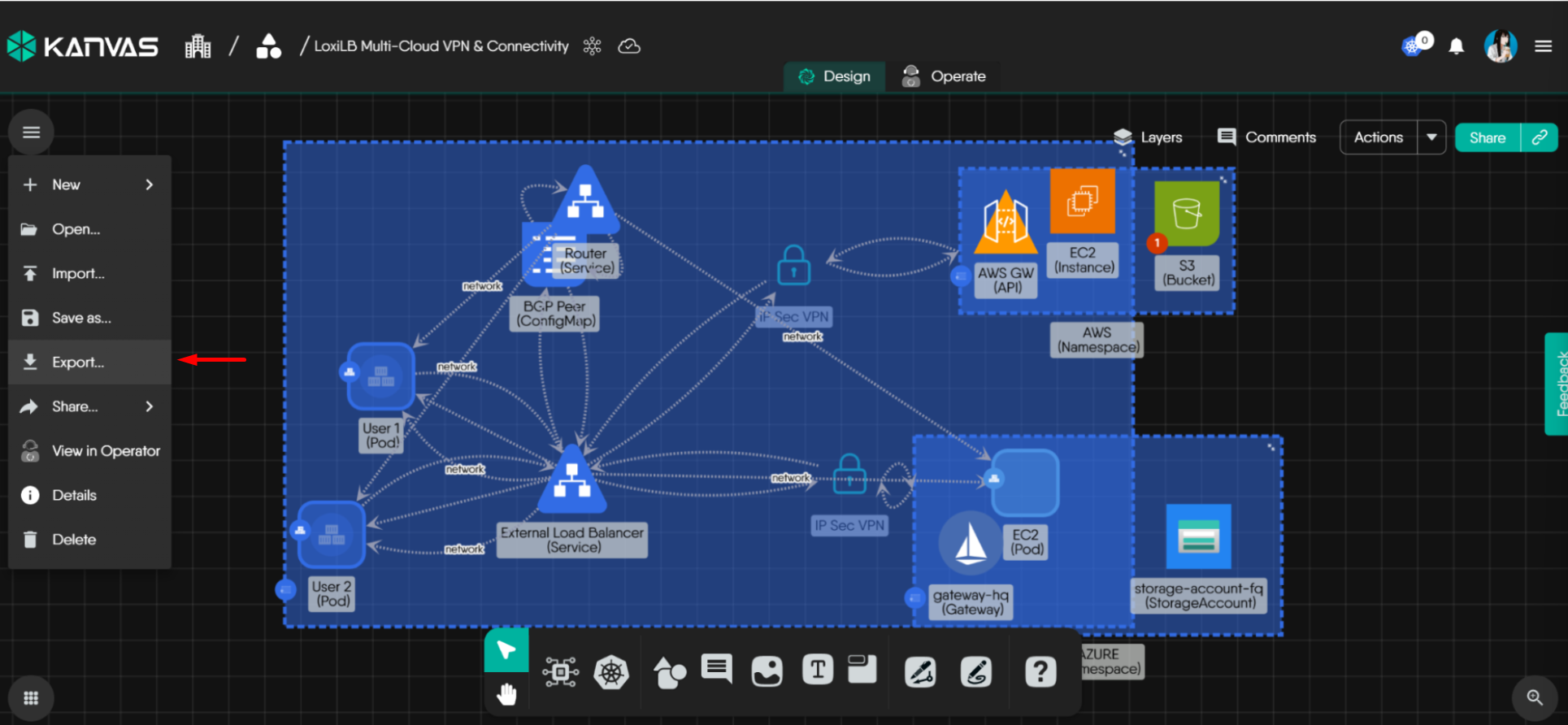Select View in Operator menu item
The height and width of the screenshot is (725, 1568).
tap(89, 450)
